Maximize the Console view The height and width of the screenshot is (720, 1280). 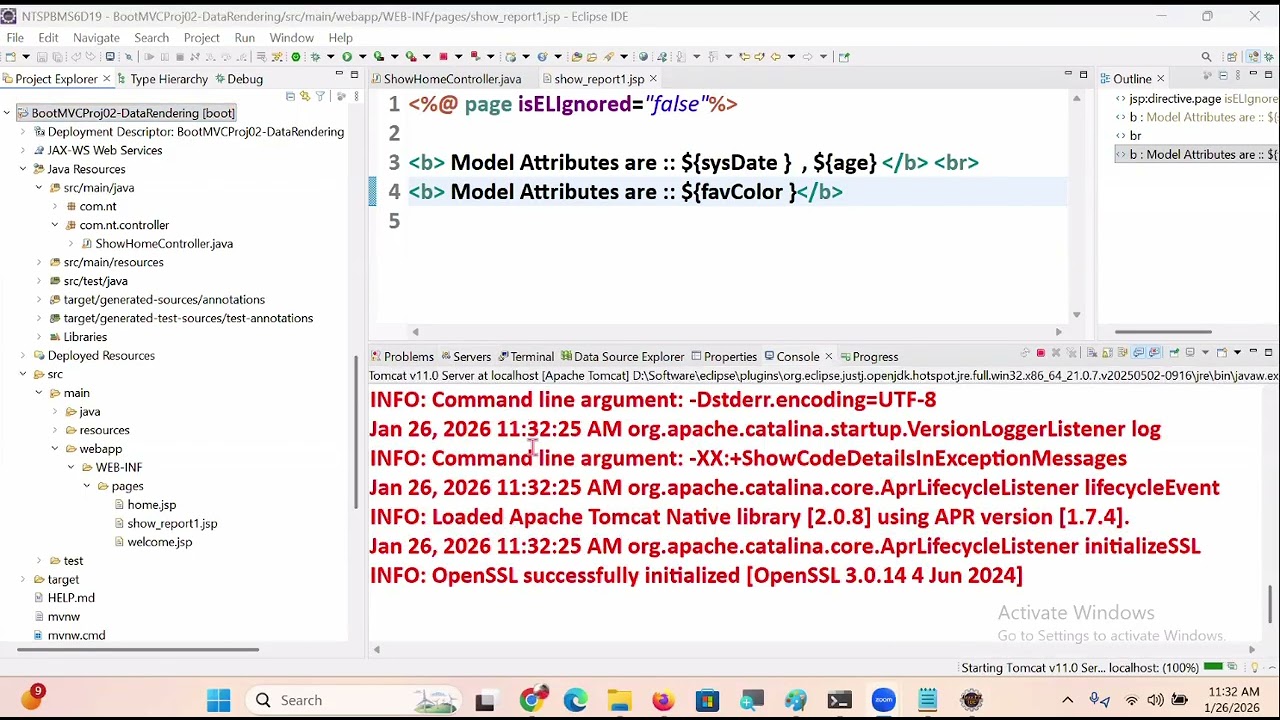coord(1268,352)
